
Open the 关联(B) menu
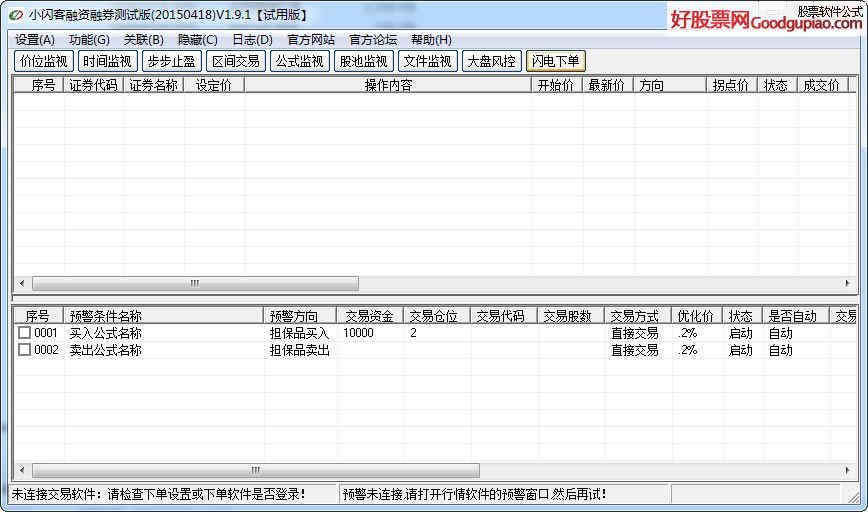pos(143,40)
